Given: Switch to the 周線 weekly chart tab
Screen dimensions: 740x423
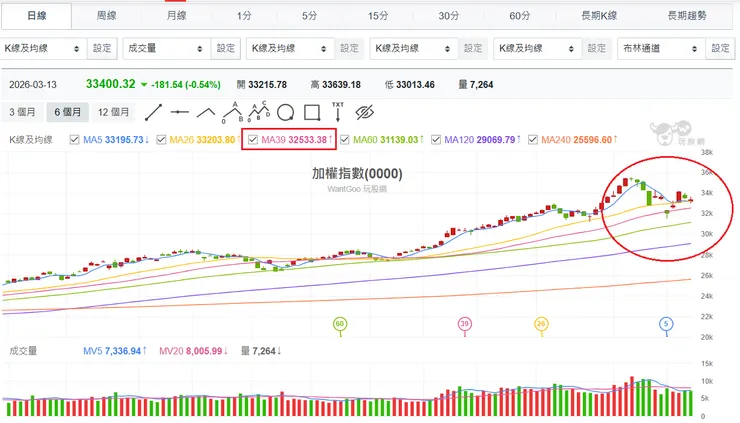Looking at the screenshot, I should click(x=106, y=16).
